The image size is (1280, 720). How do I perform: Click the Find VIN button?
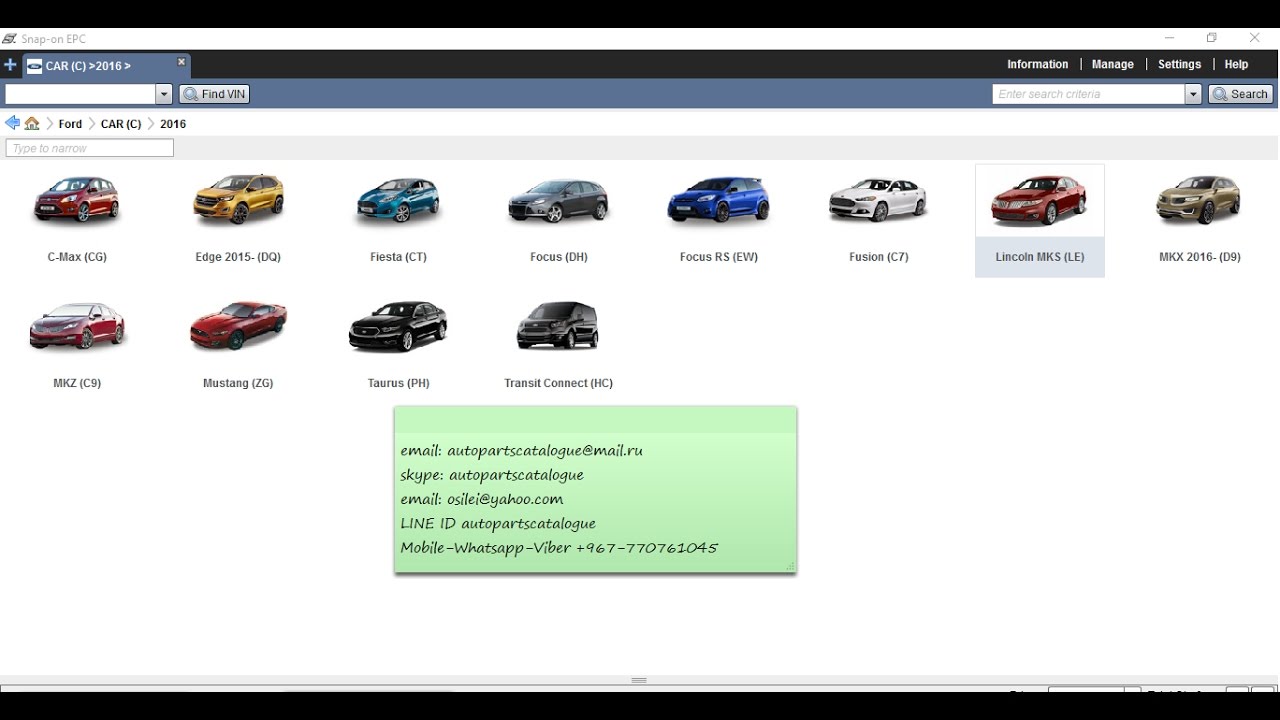pyautogui.click(x=214, y=94)
